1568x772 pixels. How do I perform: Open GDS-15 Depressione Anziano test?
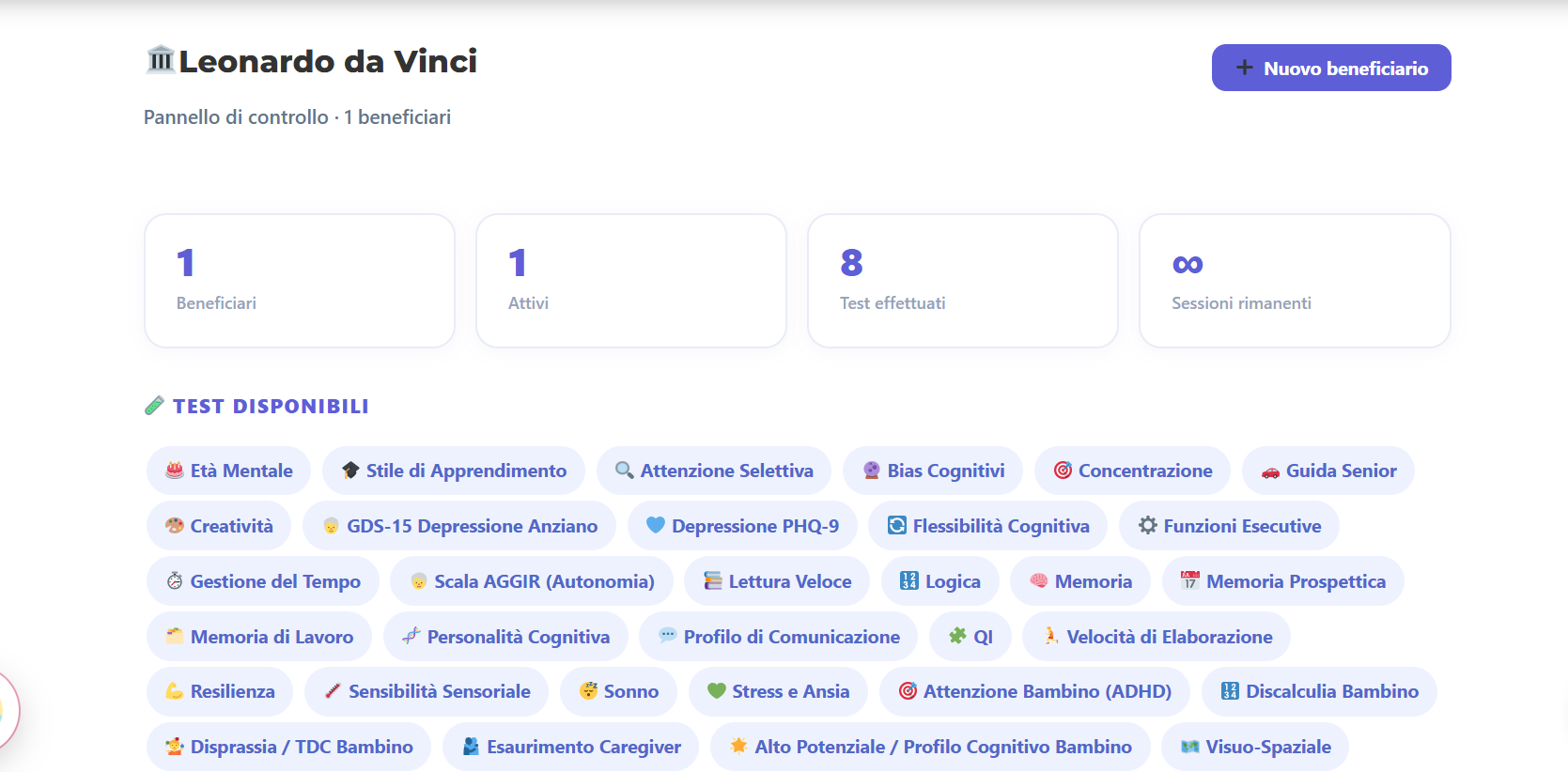pos(459,526)
